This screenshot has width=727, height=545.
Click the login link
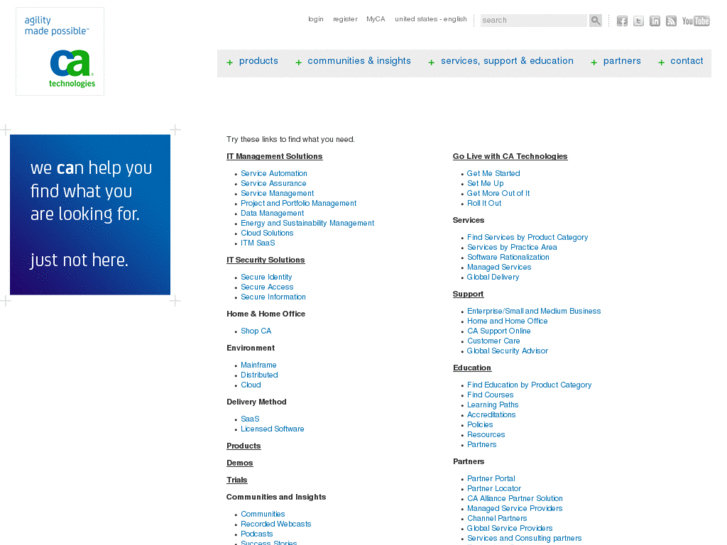(316, 19)
